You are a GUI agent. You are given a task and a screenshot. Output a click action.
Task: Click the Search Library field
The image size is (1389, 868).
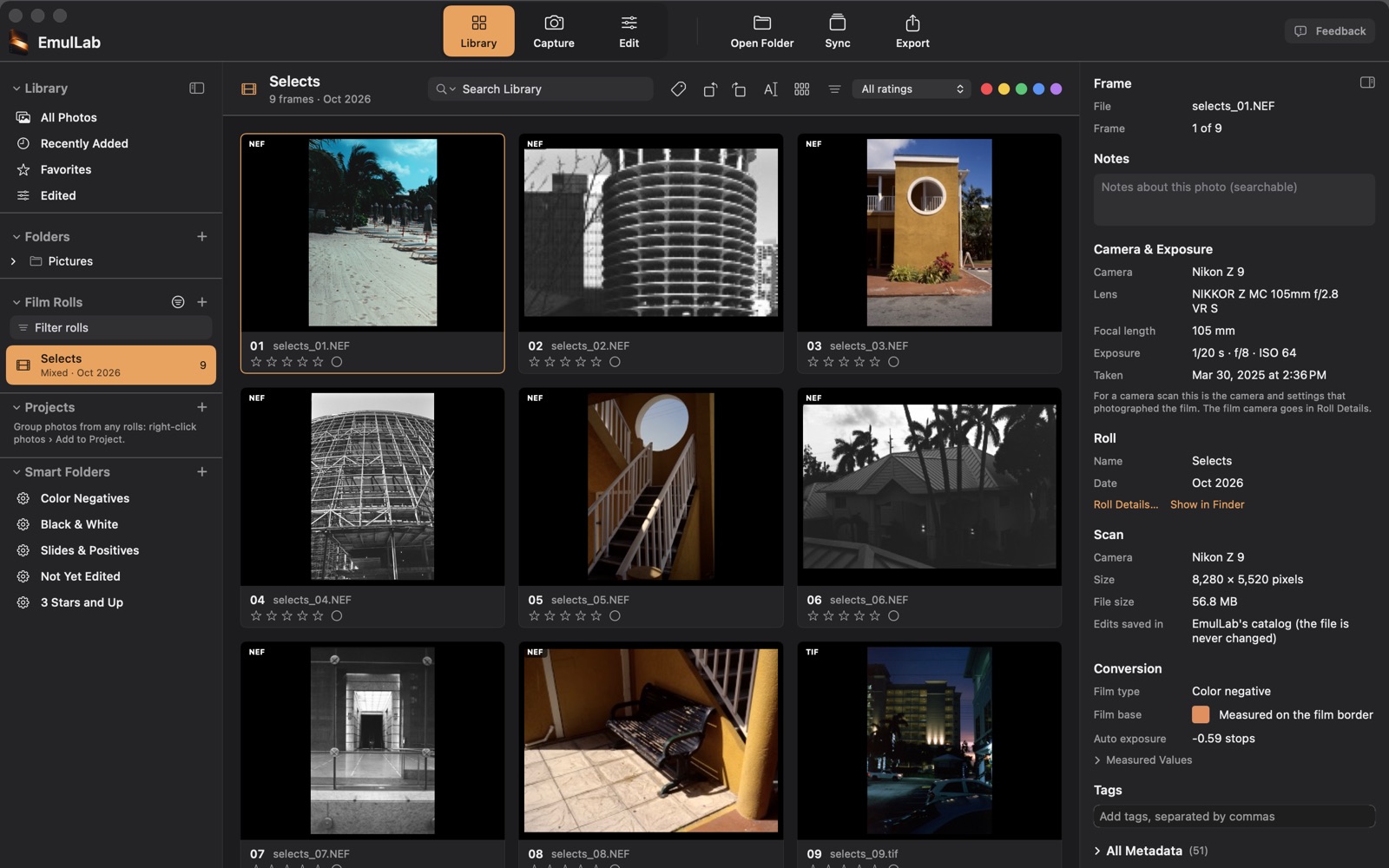coord(540,89)
